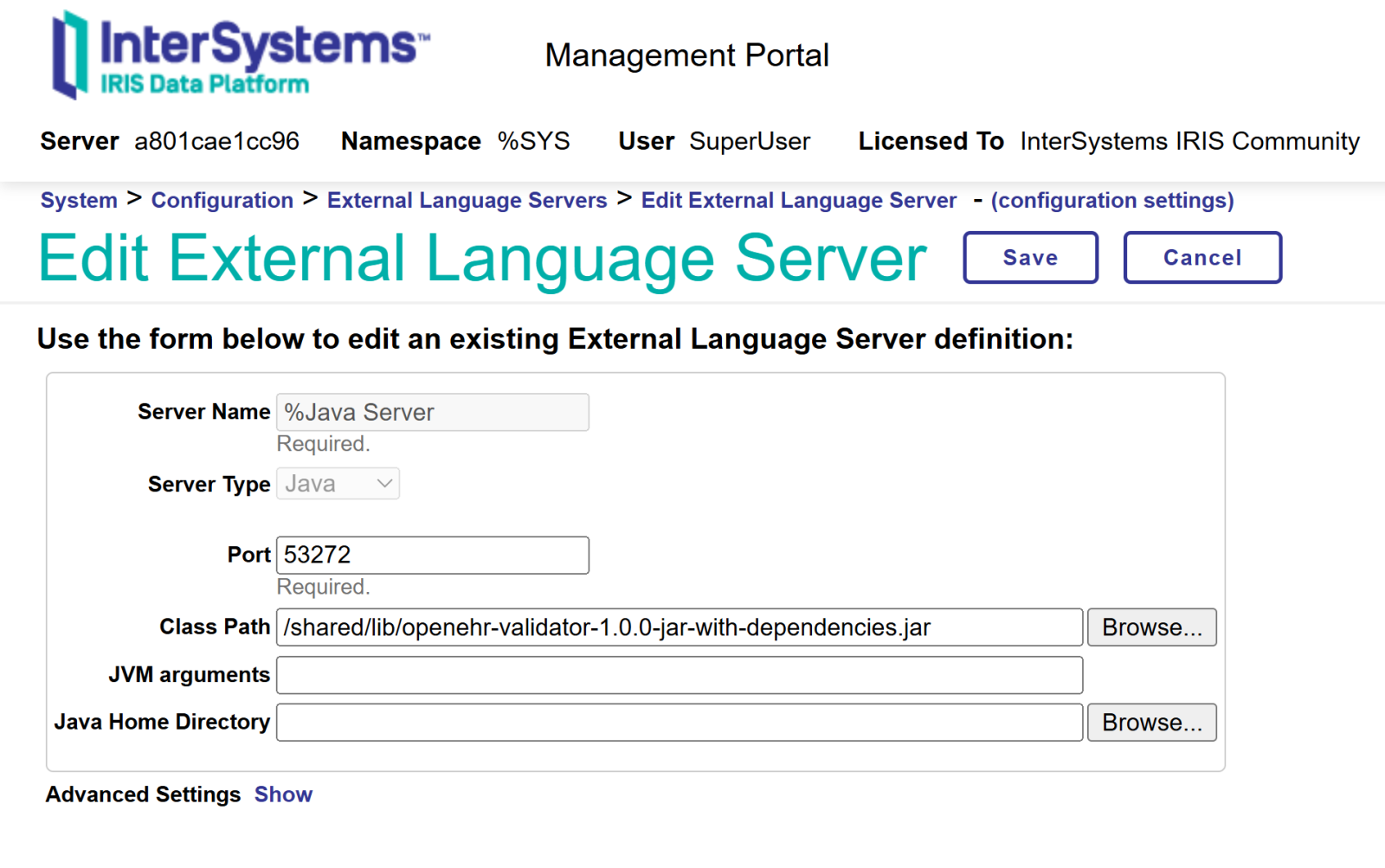Click the Management Portal title
This screenshot has width=1385, height=868.
[686, 55]
